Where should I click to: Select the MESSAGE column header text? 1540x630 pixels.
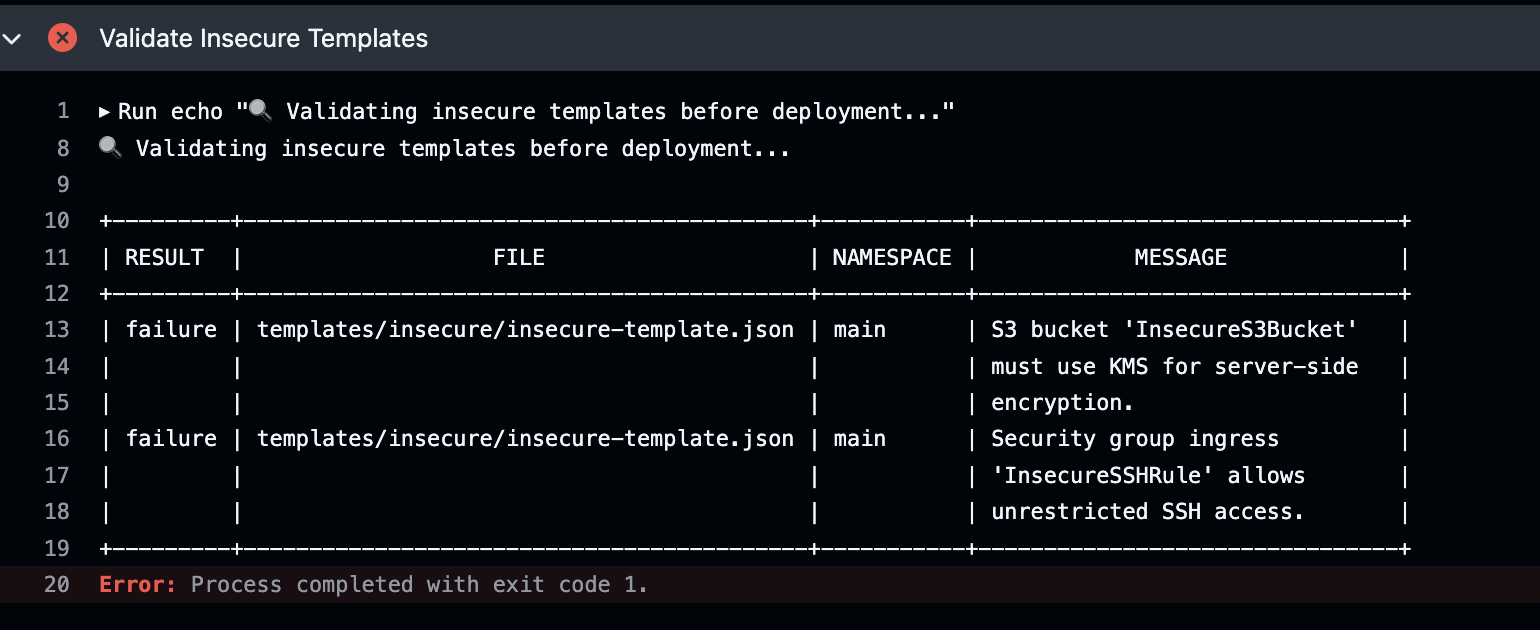click(x=1180, y=257)
